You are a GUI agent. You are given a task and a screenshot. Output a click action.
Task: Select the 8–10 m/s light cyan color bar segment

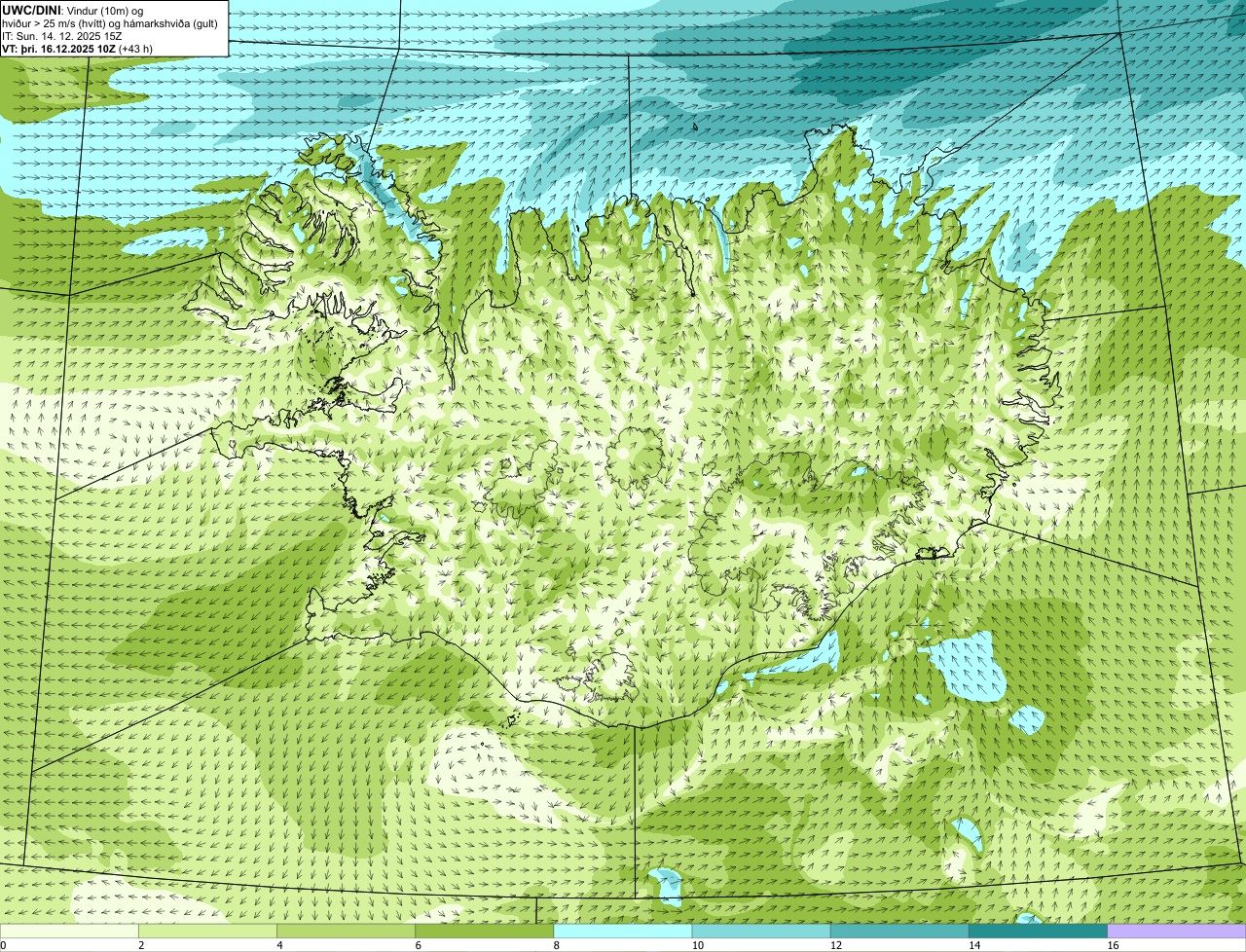(x=623, y=931)
